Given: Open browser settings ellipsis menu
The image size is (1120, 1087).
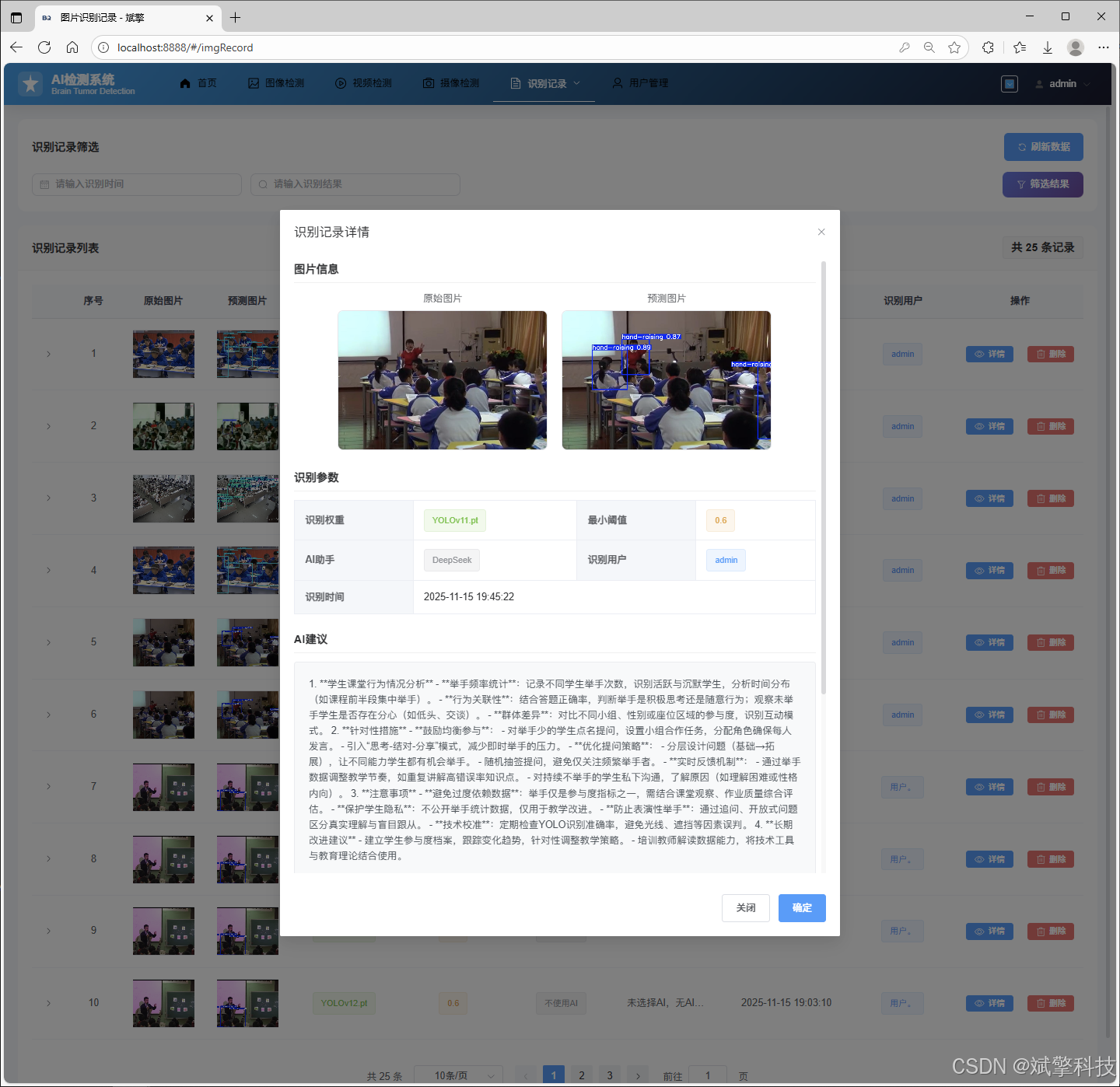Looking at the screenshot, I should coord(1103,47).
